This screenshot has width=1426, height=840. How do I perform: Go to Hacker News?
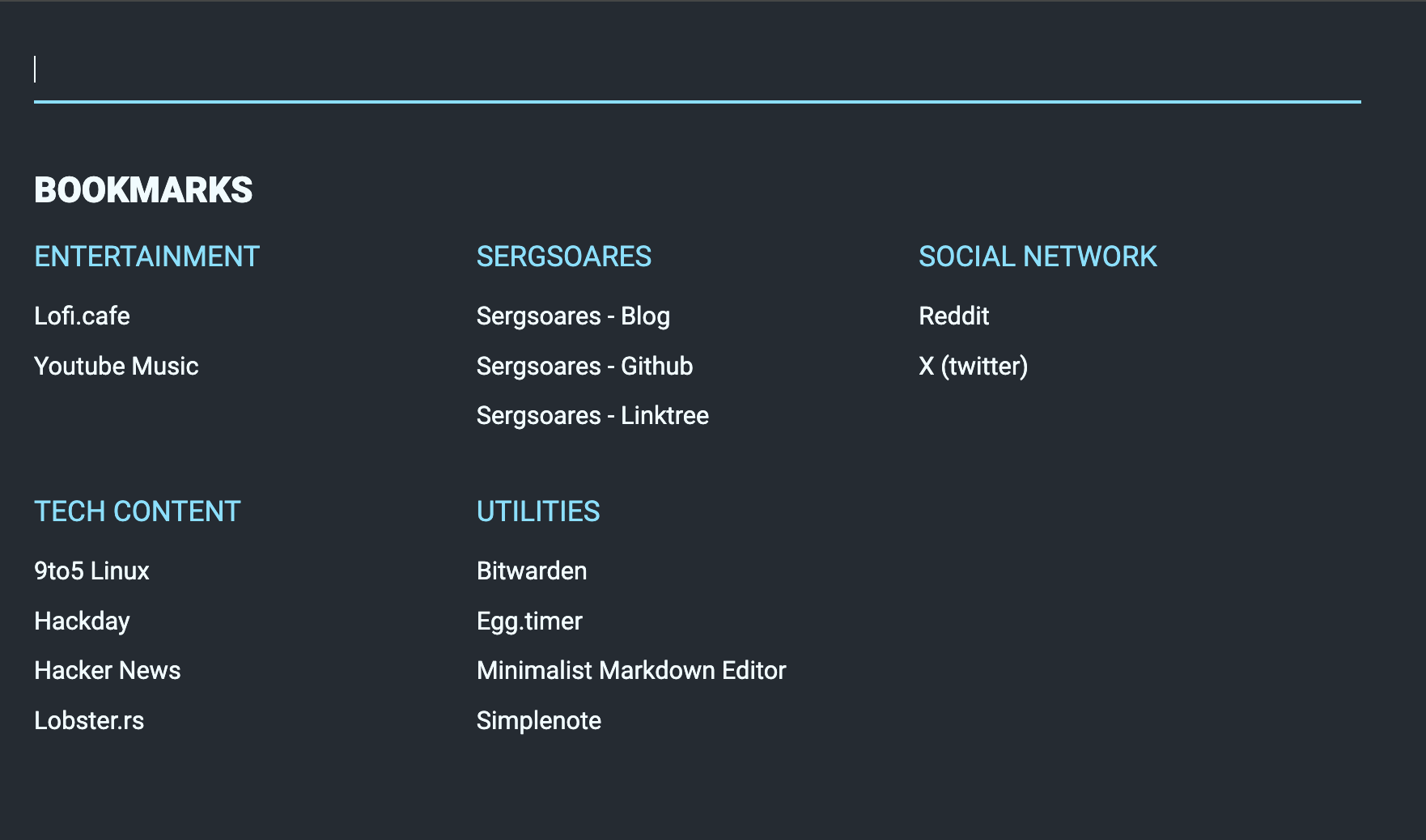[107, 670]
